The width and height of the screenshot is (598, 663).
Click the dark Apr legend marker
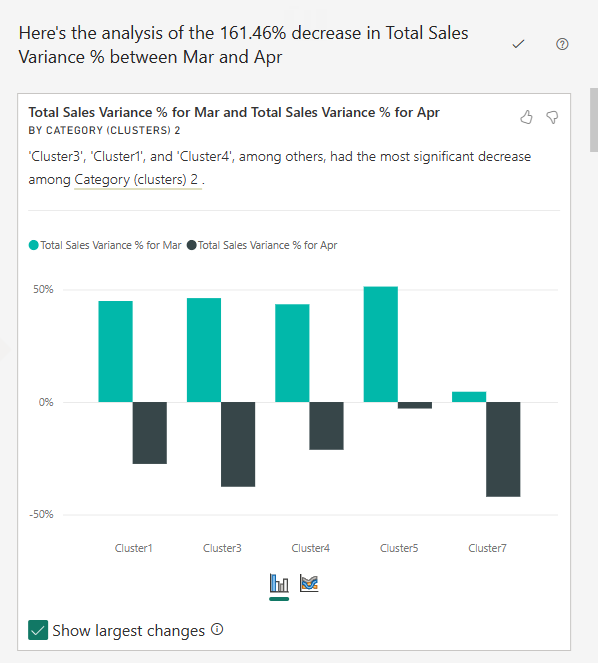(x=192, y=245)
